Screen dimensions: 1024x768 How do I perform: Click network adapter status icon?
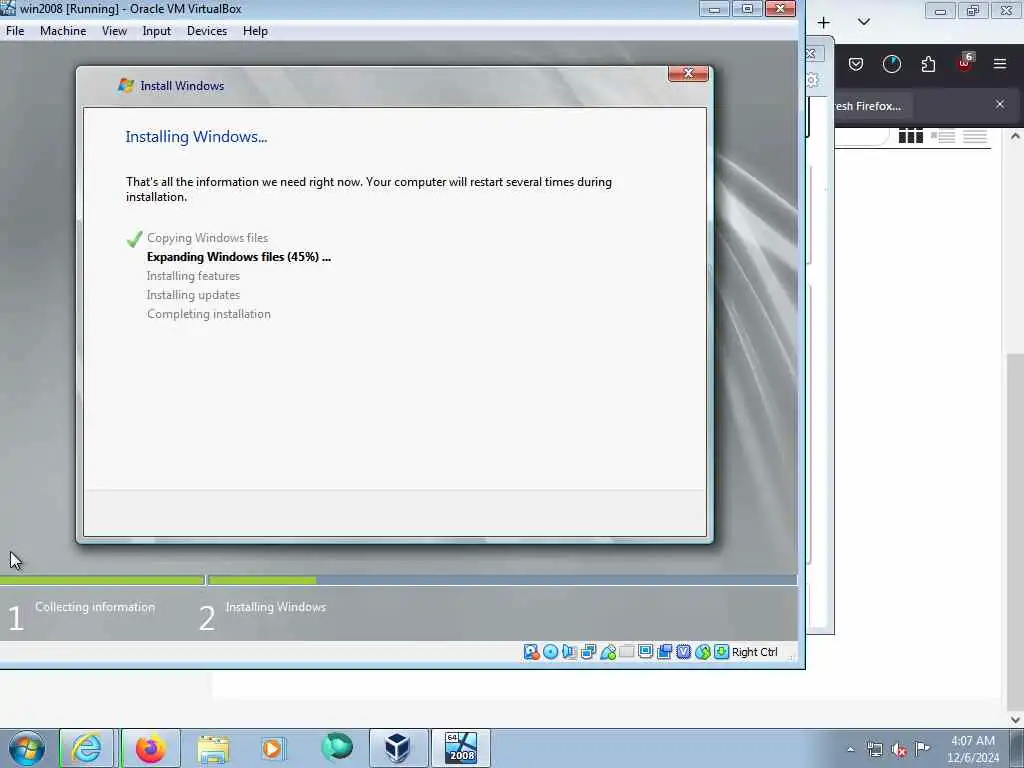pyautogui.click(x=588, y=652)
